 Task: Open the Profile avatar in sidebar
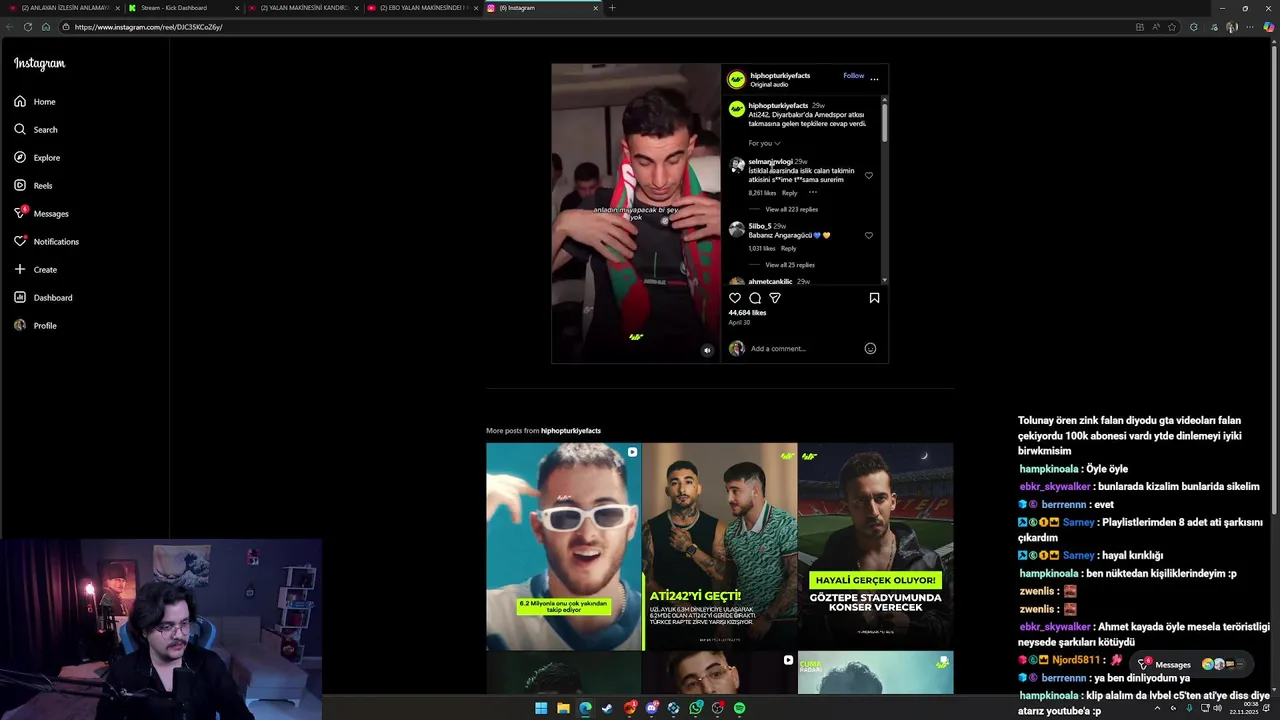[20, 325]
